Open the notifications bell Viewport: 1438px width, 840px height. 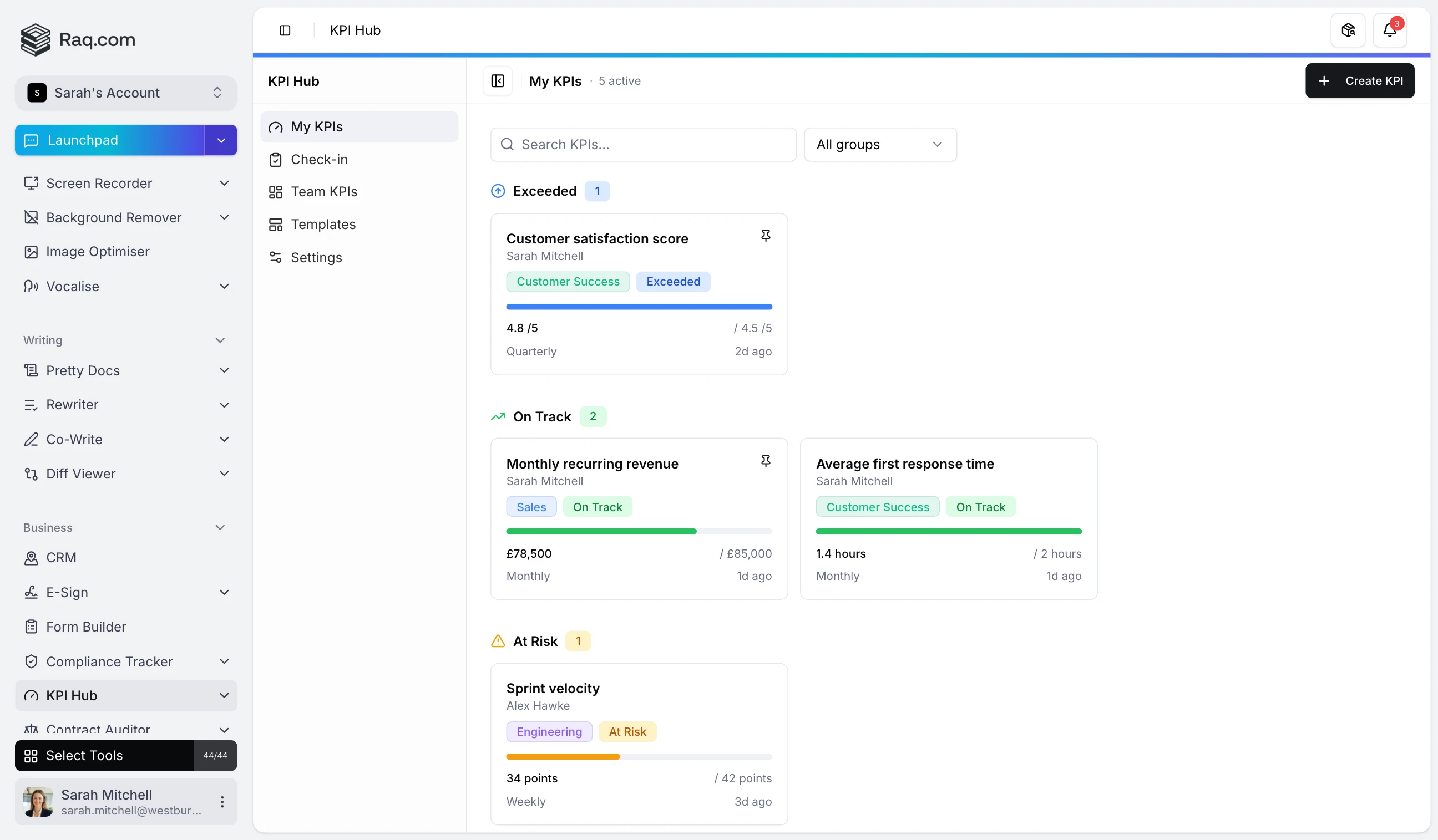(1391, 30)
